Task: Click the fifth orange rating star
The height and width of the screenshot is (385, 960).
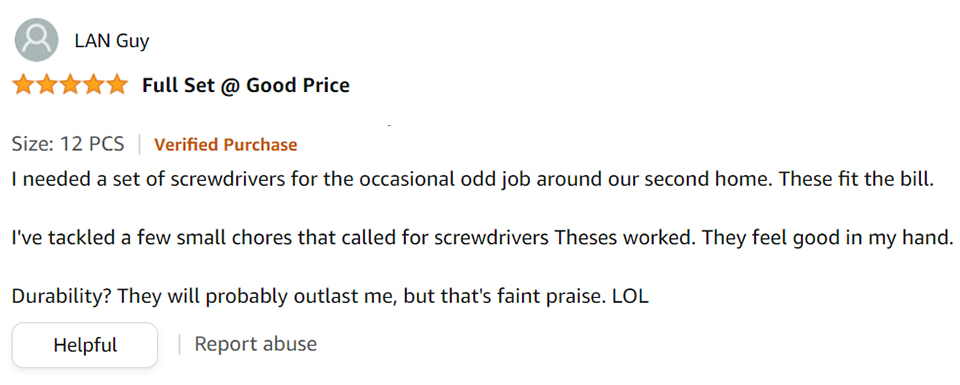Action: tap(116, 84)
